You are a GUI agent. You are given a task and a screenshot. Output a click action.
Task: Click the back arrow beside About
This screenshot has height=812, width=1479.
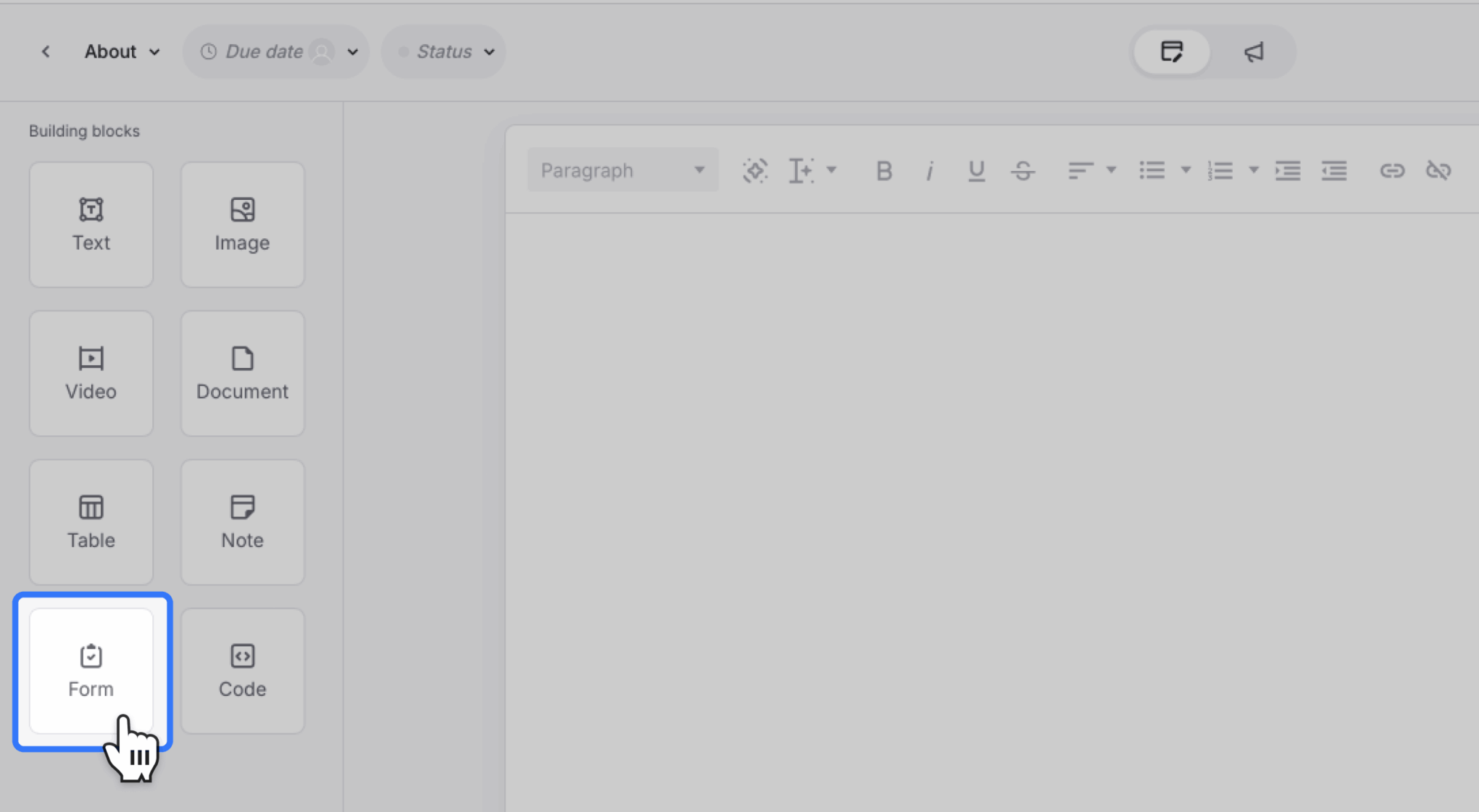[45, 51]
